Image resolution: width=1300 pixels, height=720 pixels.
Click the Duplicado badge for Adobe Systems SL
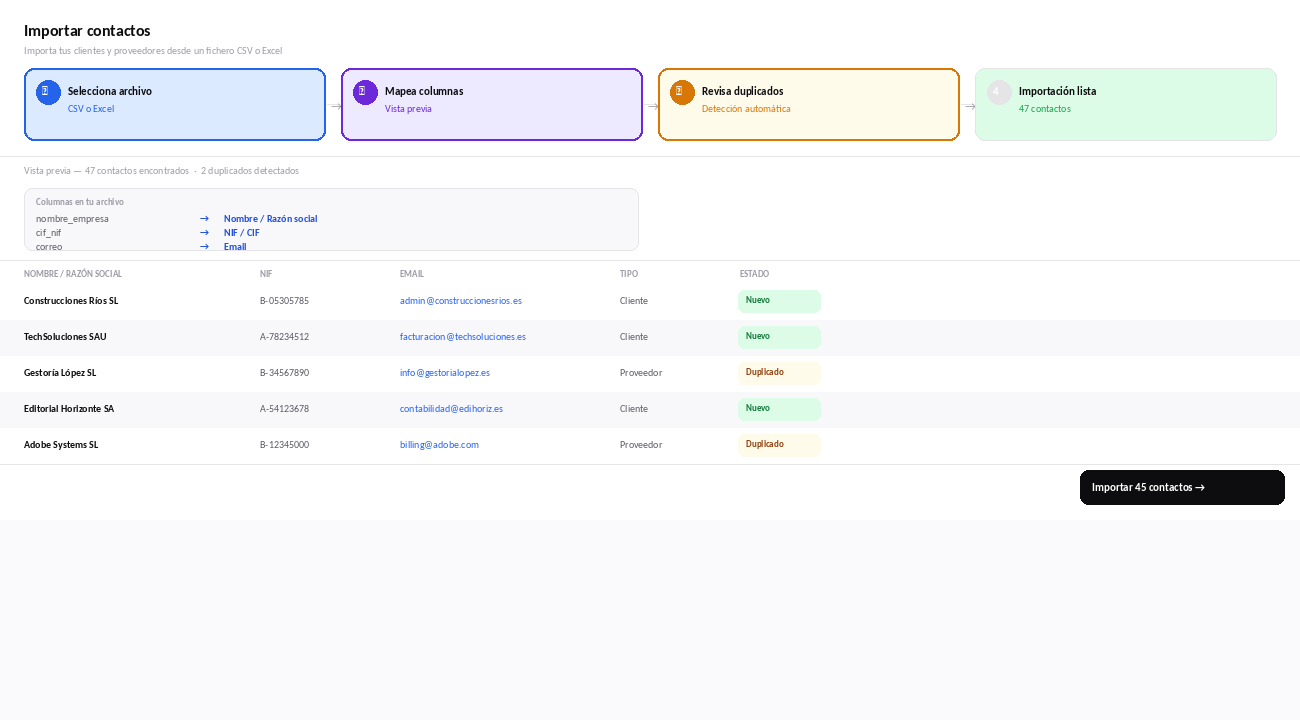tap(779, 445)
